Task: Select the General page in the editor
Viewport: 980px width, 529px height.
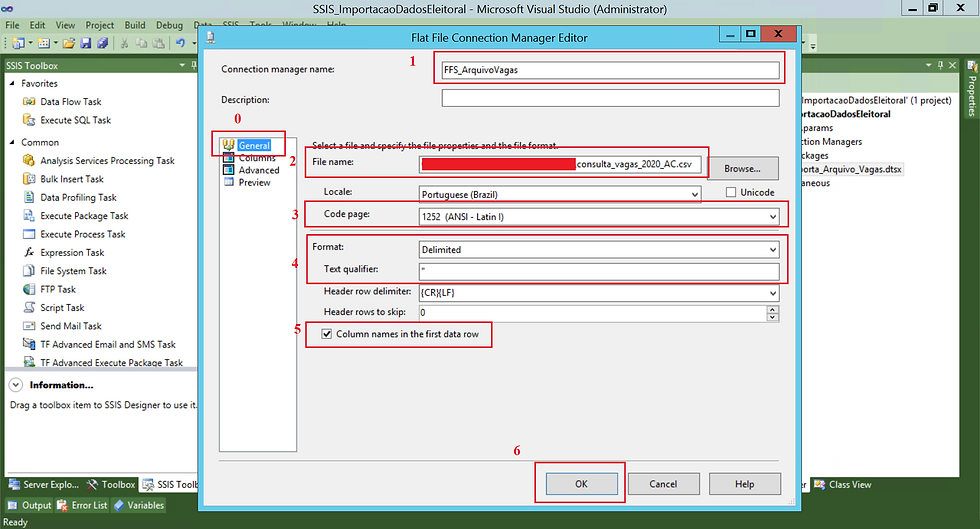Action: (254, 145)
